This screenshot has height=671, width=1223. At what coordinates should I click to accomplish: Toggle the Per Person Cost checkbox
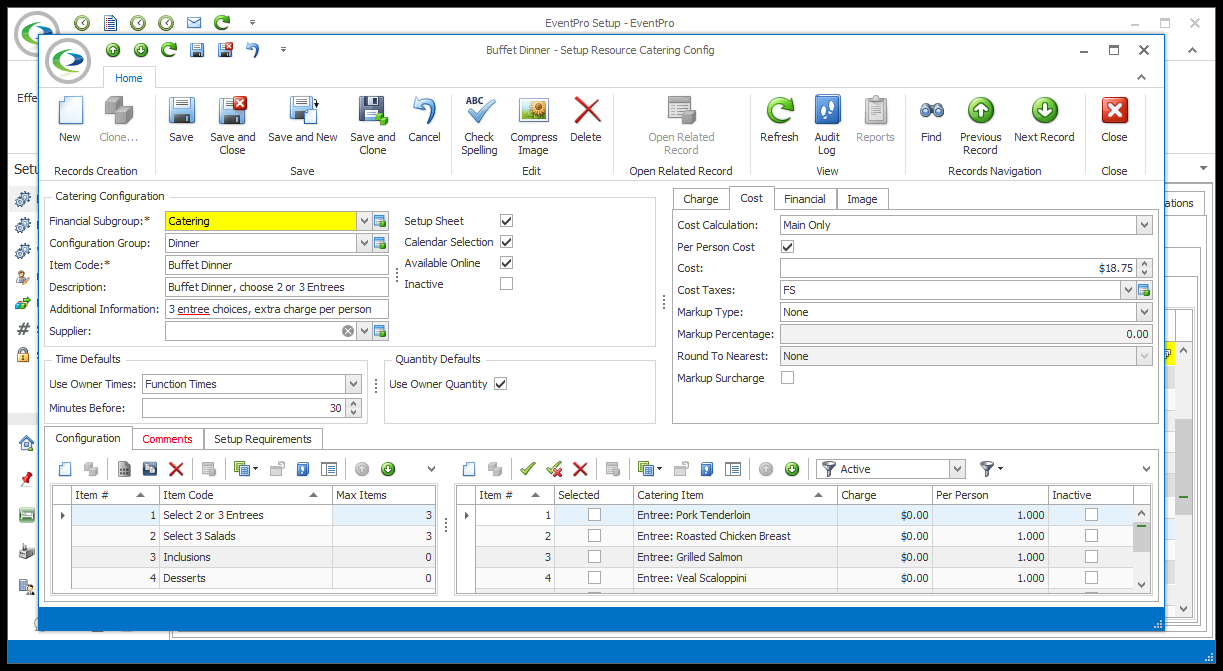point(787,247)
